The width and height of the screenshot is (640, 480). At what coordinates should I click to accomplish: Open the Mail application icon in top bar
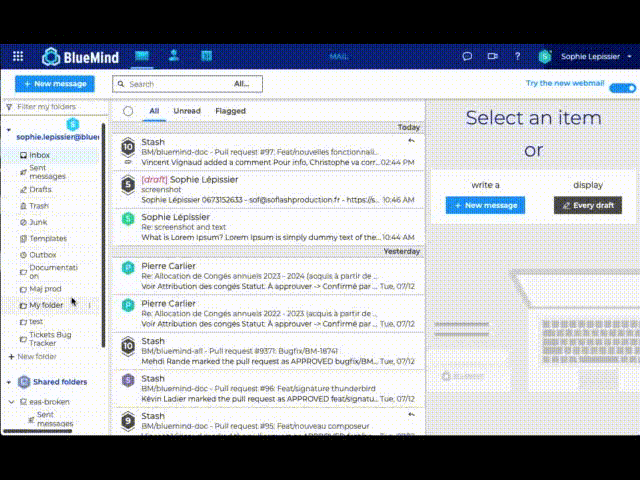coord(142,56)
